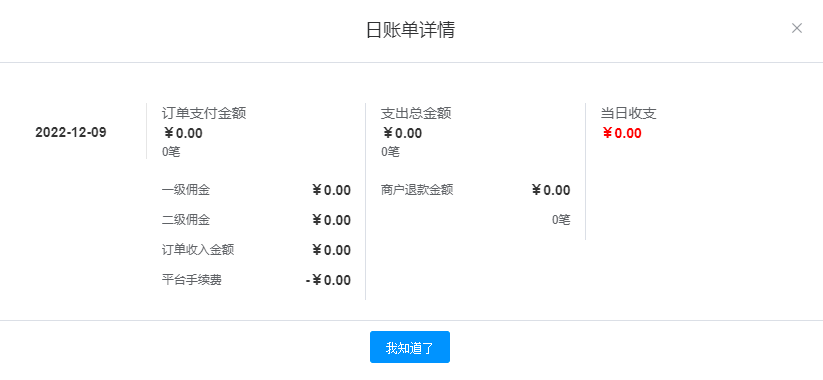The image size is (823, 380).
Task: Click the 二级佣金 label
Action: click(x=186, y=220)
